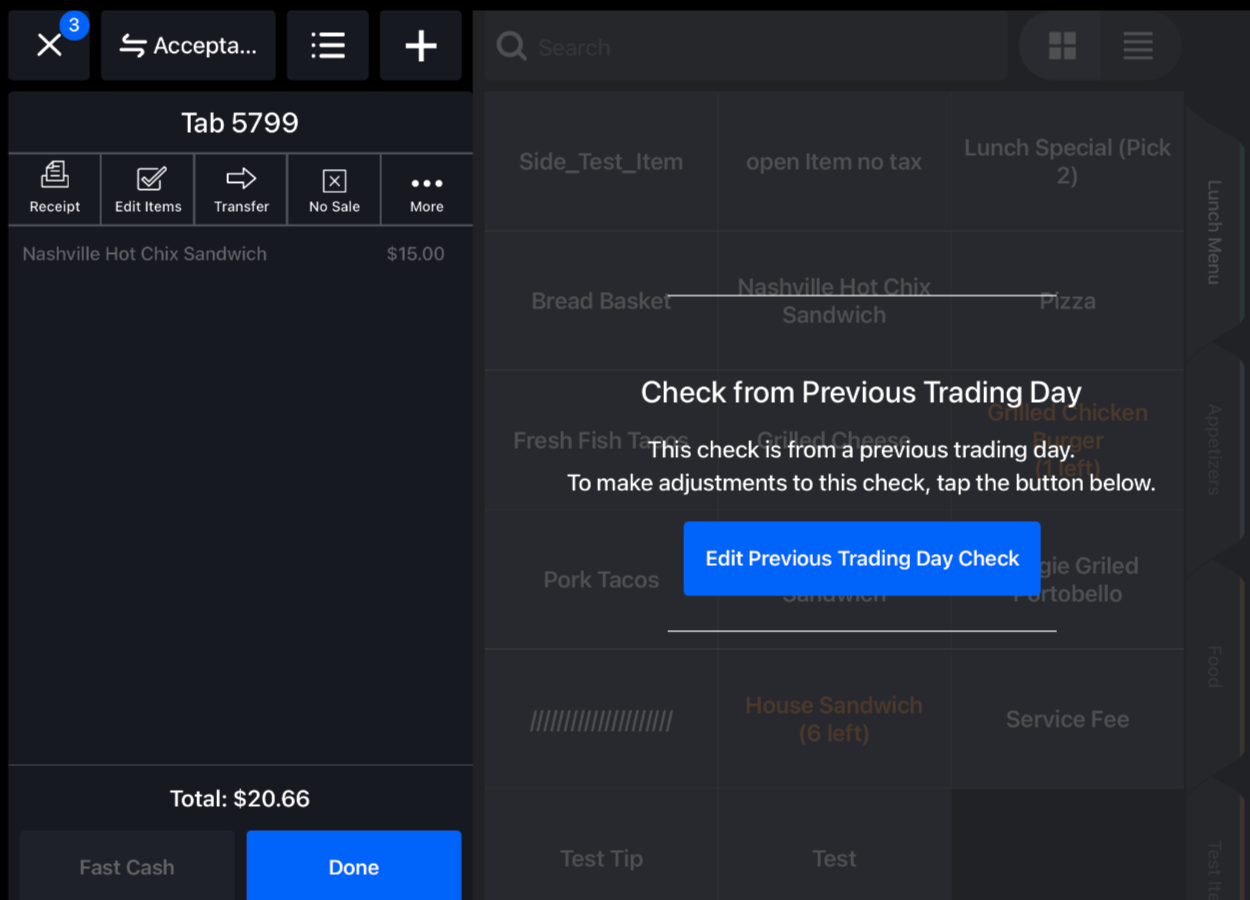Select Nashville Hot Chix Sandwich line item
The width and height of the screenshot is (1250, 900).
click(240, 253)
